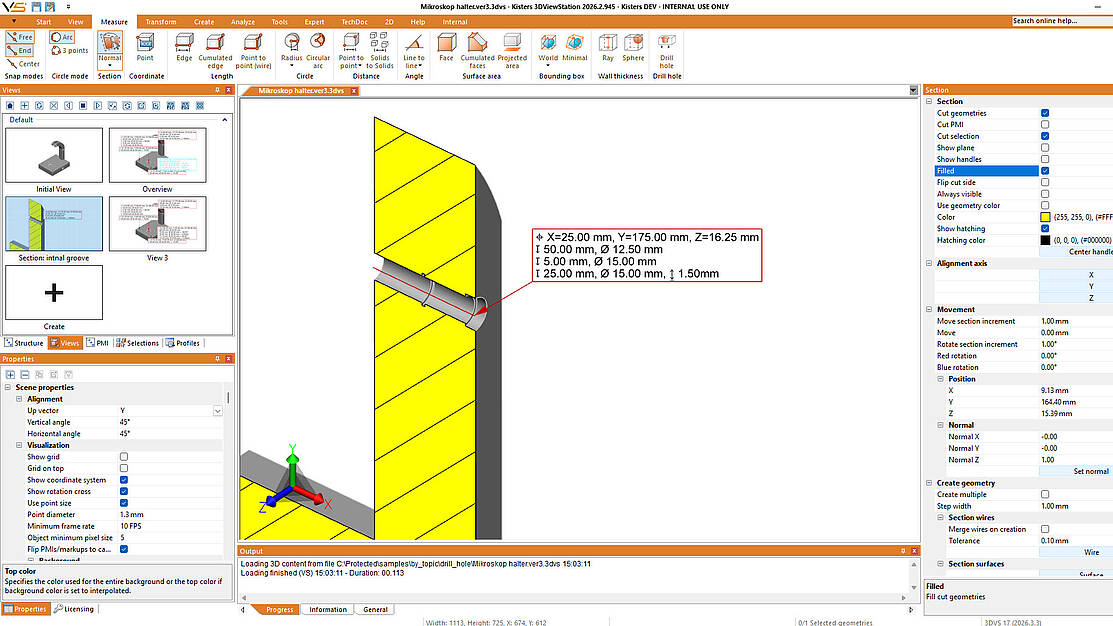
Task: Open the Up vector dropdown
Action: [x=217, y=411]
